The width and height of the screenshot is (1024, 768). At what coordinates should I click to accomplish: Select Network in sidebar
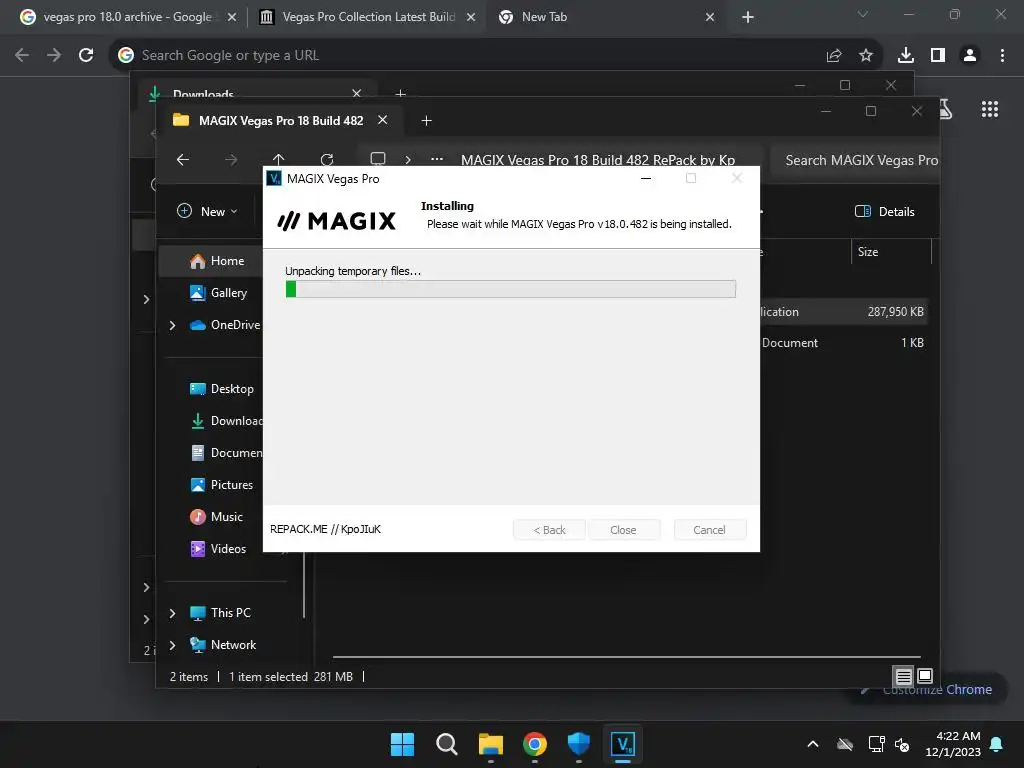click(223, 645)
